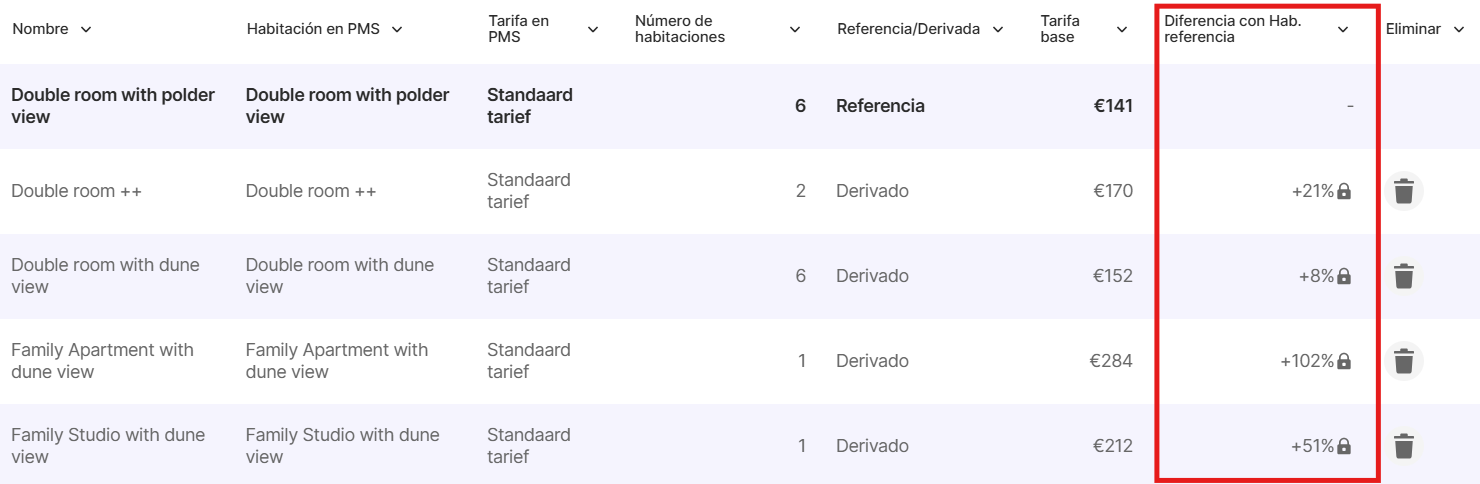Click the Eliminar column header chevron
The width and height of the screenshot is (1480, 484).
point(1459,30)
